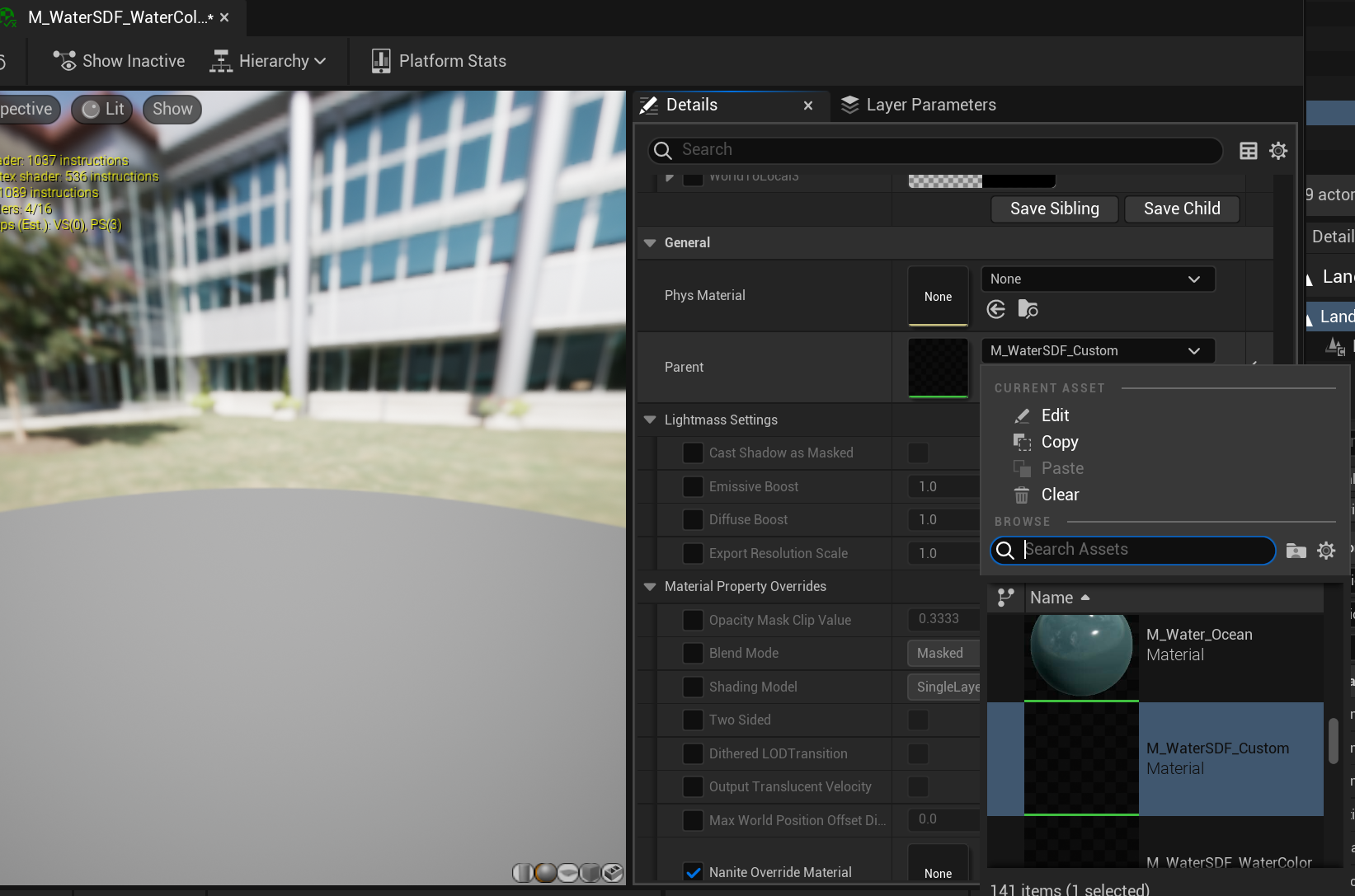
Task: Click the Save Child button
Action: [1182, 209]
